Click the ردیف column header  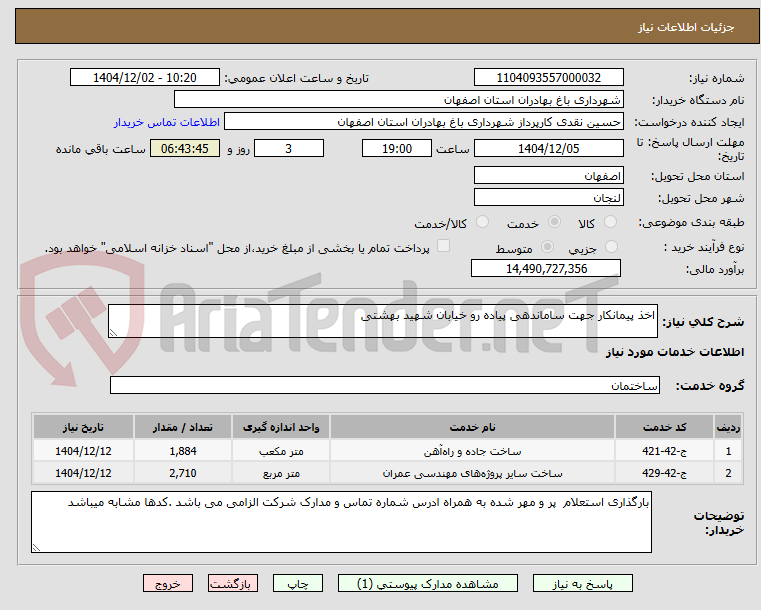click(728, 428)
